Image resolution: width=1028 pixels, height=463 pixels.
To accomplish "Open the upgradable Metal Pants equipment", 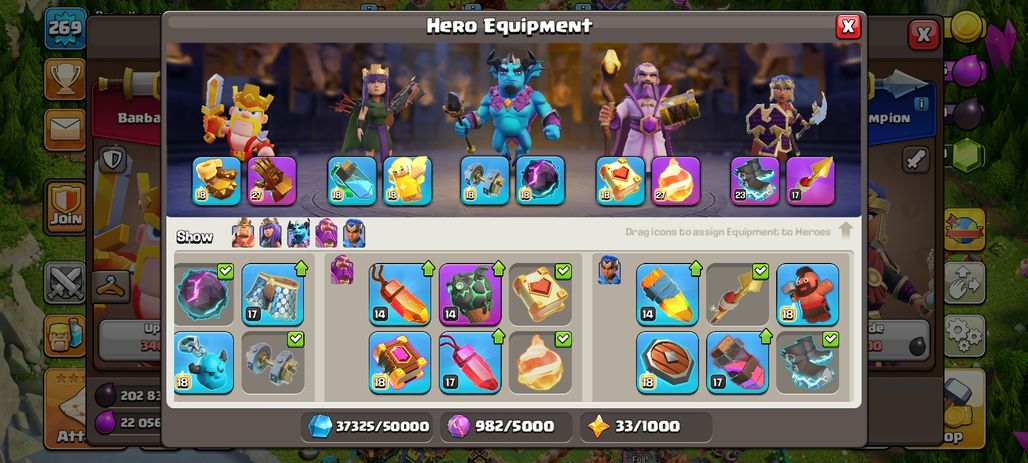I will coord(273,294).
